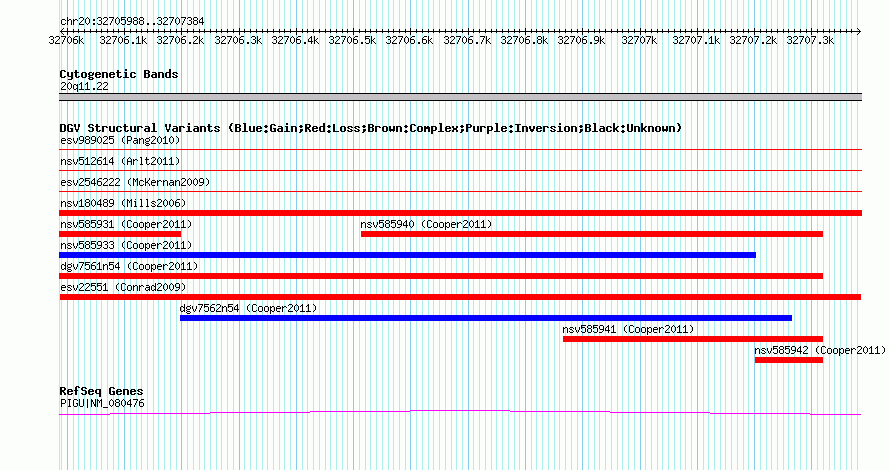Select the nsv585941 (Cooper2011) label
The image size is (890, 470).
628,329
